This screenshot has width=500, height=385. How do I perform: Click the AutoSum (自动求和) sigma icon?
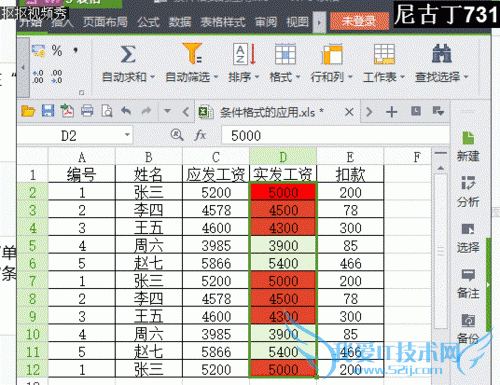point(128,55)
